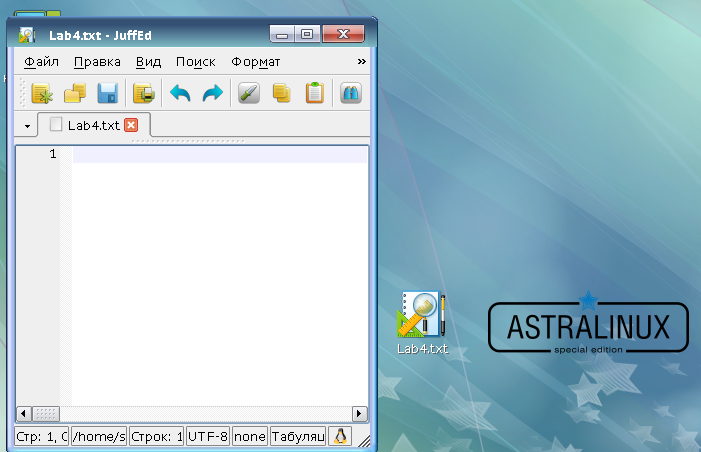This screenshot has height=452, width=701.
Task: Click the 'none' syntax status field
Action: click(250, 436)
